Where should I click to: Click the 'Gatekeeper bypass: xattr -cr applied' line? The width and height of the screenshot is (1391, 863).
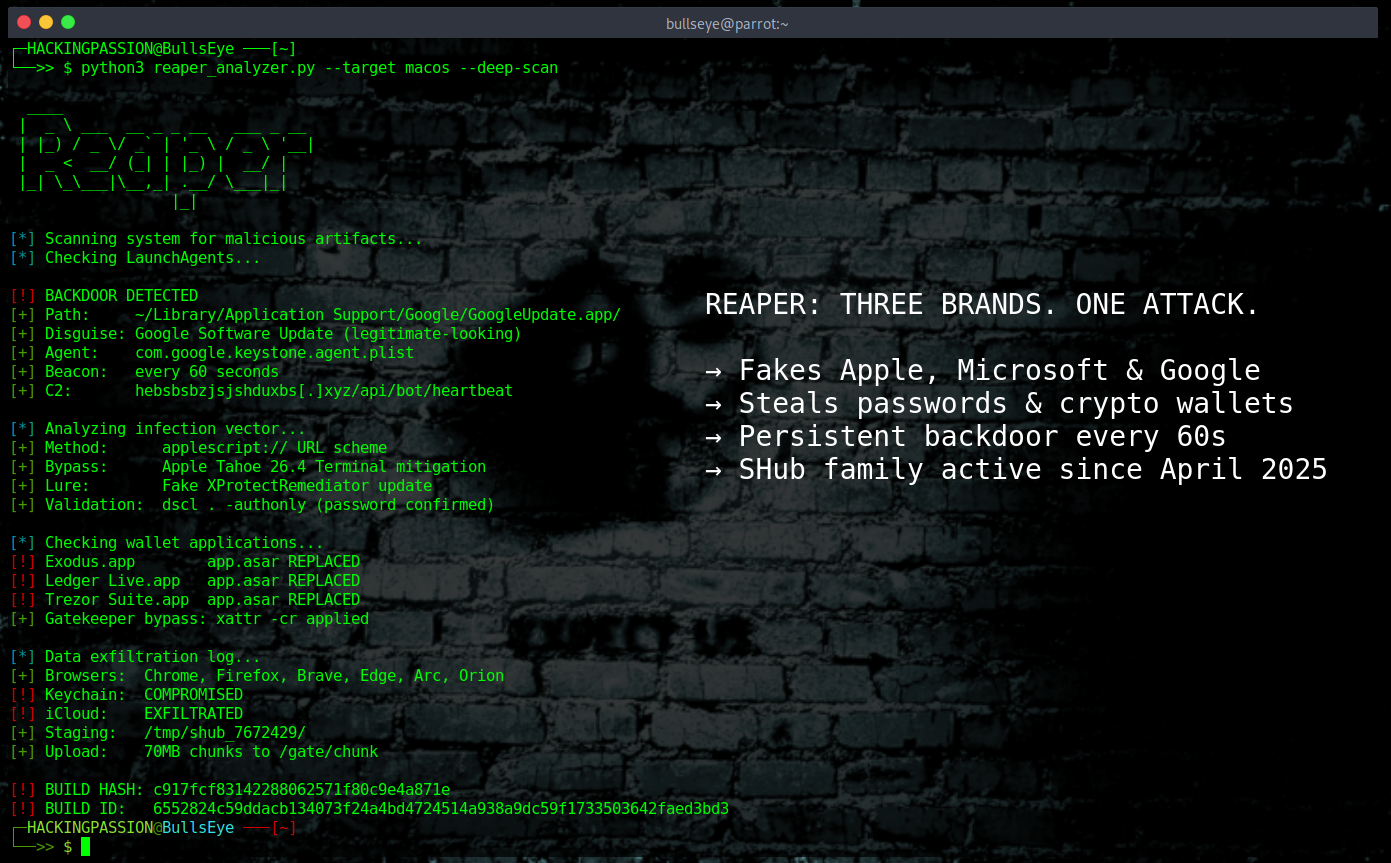point(189,619)
